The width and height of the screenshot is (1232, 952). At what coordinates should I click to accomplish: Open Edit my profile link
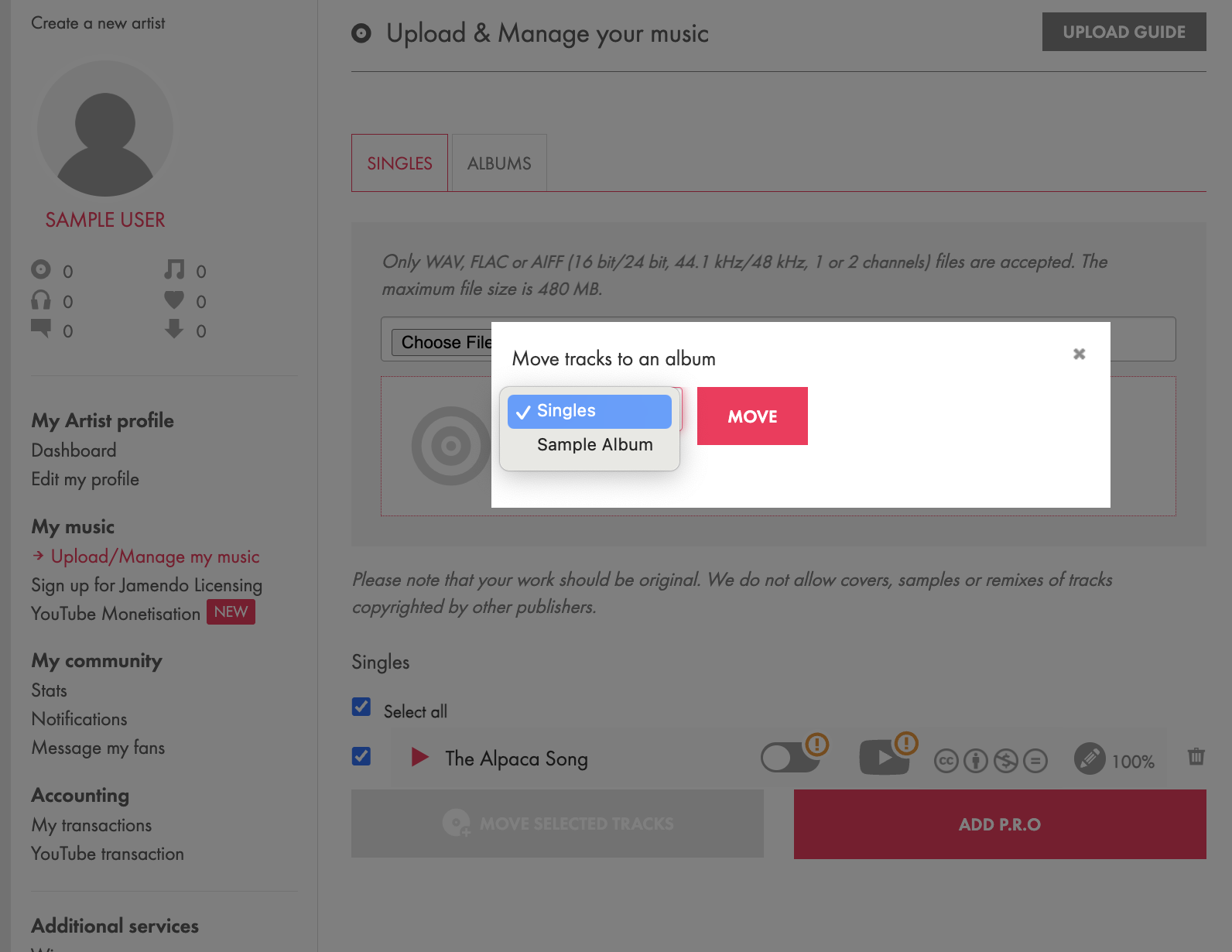[85, 479]
